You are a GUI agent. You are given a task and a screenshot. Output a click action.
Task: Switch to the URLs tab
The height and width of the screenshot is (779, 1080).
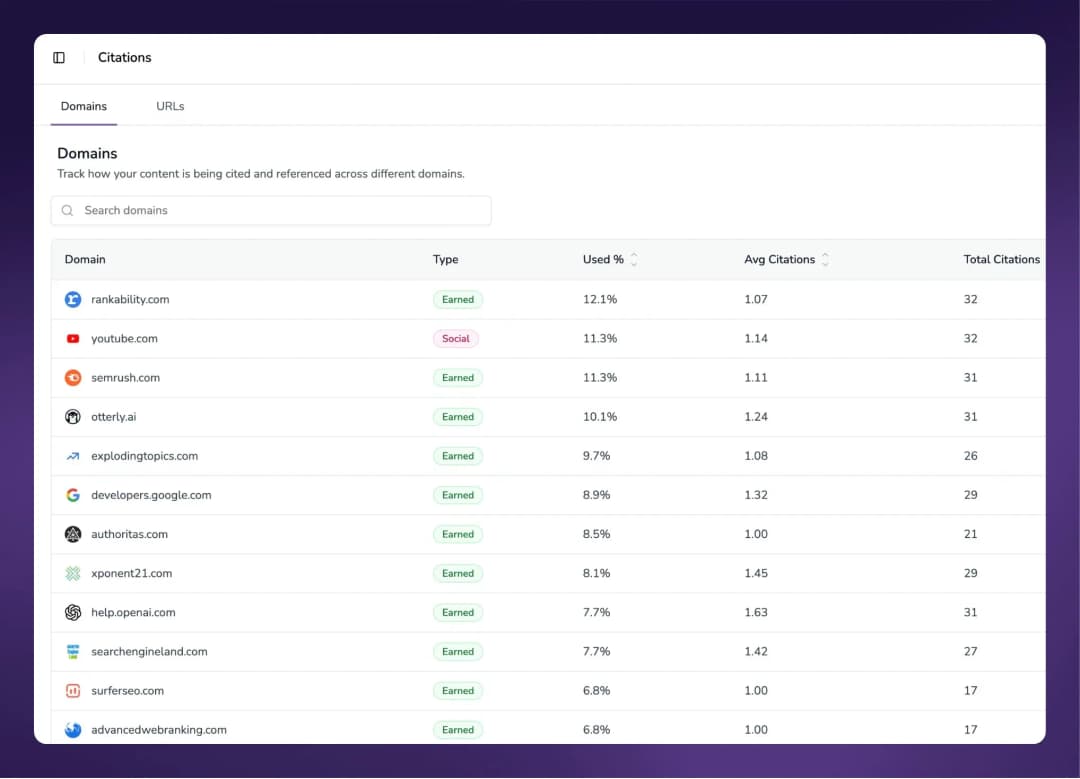pos(170,106)
